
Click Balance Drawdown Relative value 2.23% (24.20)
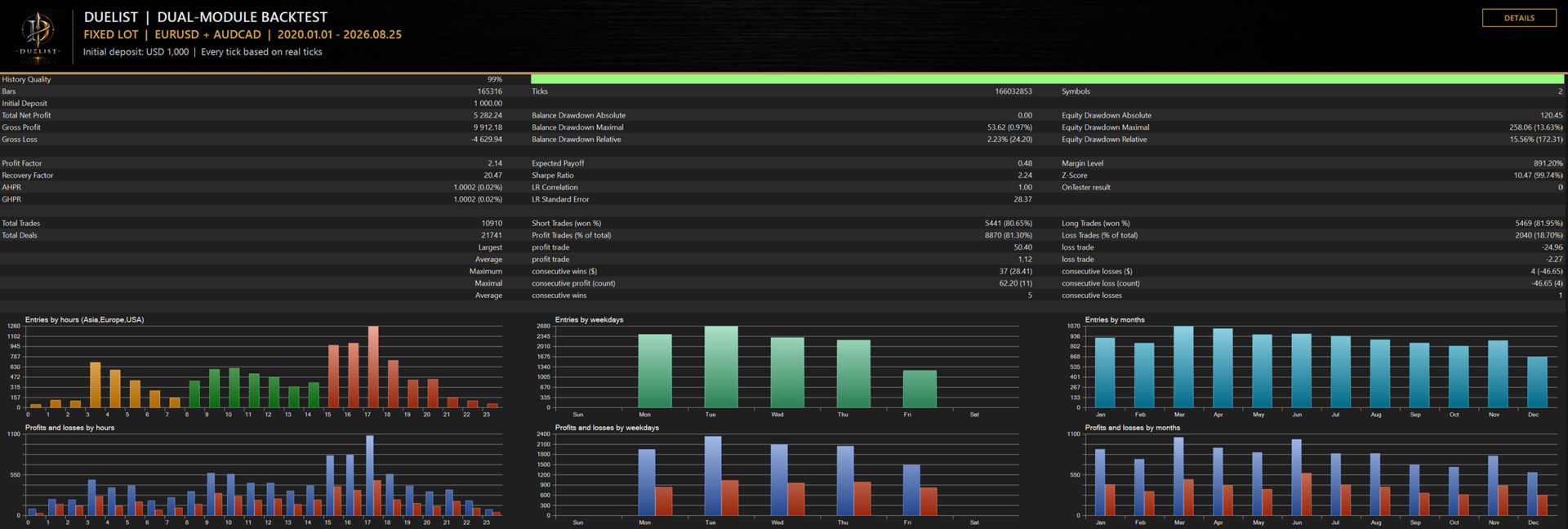tap(1009, 140)
